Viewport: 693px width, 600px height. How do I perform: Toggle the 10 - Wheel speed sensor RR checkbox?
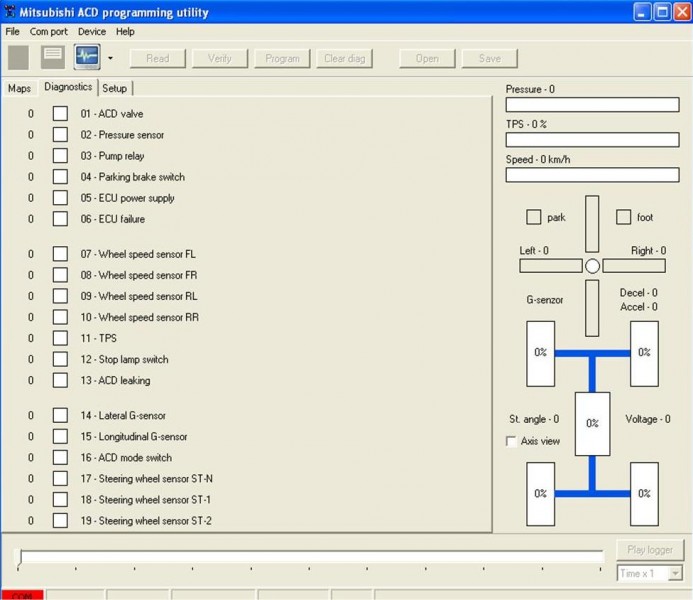pos(60,317)
